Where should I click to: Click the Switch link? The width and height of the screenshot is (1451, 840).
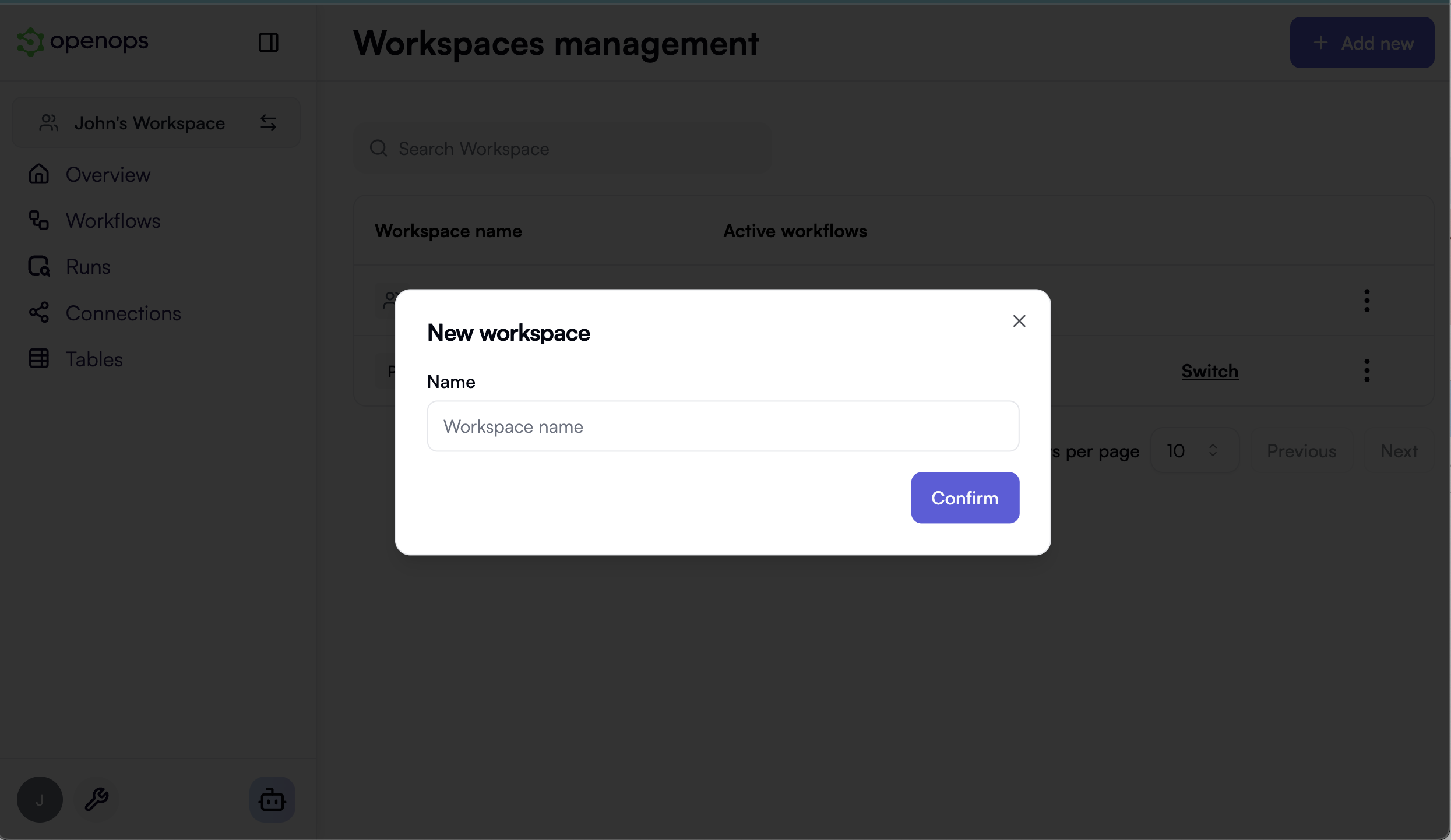[x=1209, y=371]
